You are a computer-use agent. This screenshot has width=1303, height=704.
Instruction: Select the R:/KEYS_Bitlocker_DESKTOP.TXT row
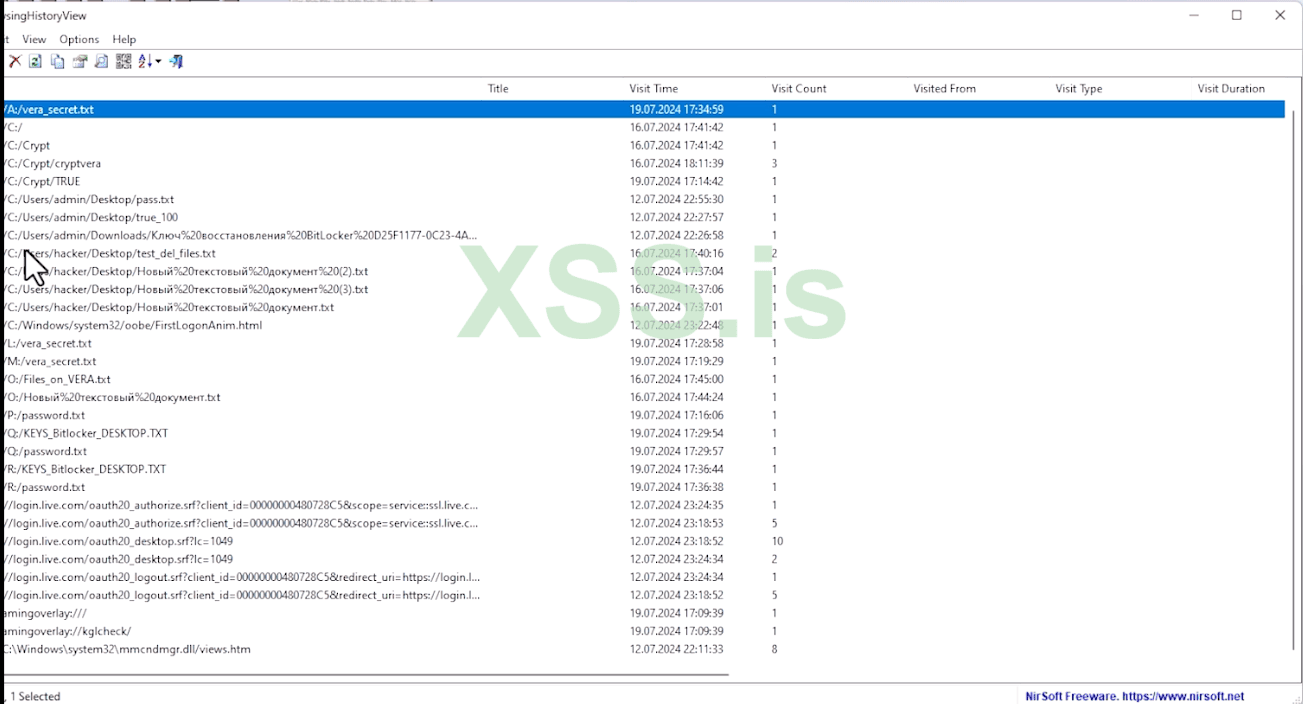[644, 469]
